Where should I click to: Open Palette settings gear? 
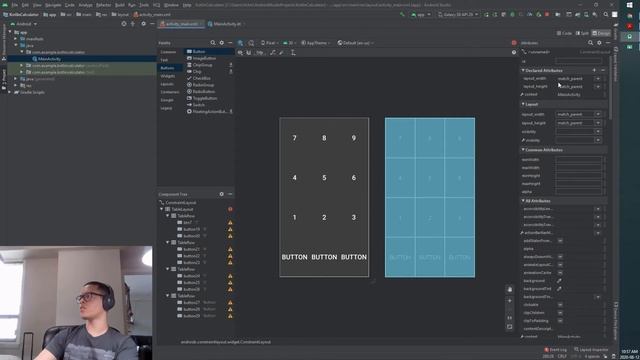[x=222, y=42]
